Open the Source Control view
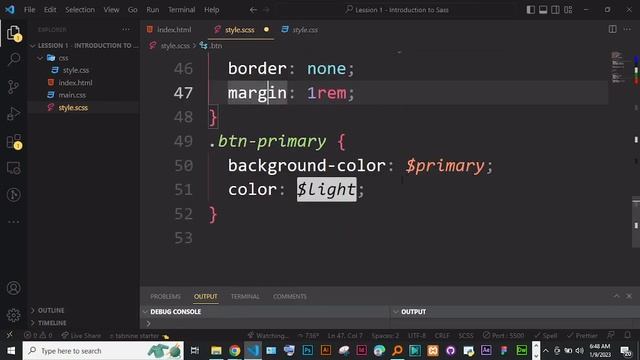The height and width of the screenshot is (360, 640). click(13, 87)
